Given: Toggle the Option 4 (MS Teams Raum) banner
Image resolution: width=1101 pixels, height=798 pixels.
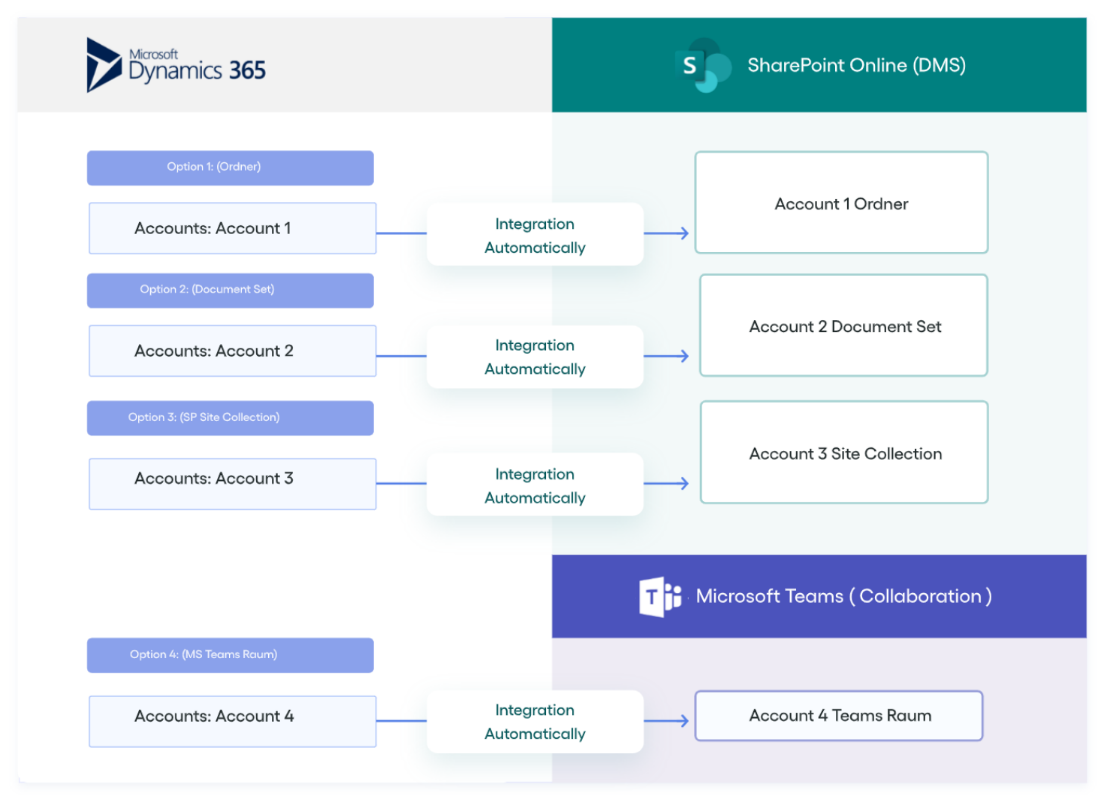Looking at the screenshot, I should [x=230, y=655].
